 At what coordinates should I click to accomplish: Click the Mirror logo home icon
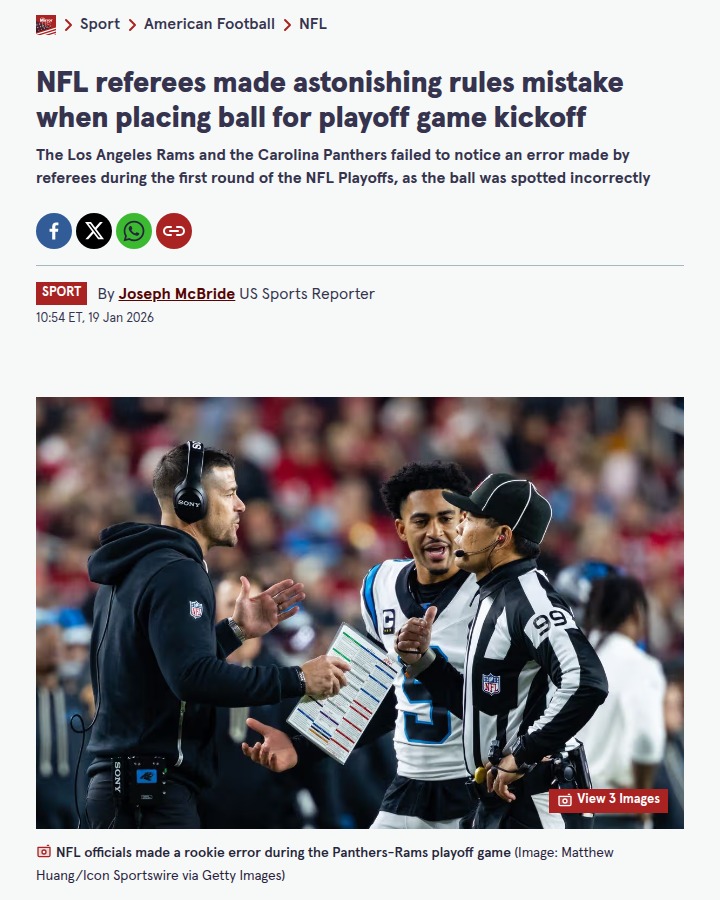coord(46,25)
